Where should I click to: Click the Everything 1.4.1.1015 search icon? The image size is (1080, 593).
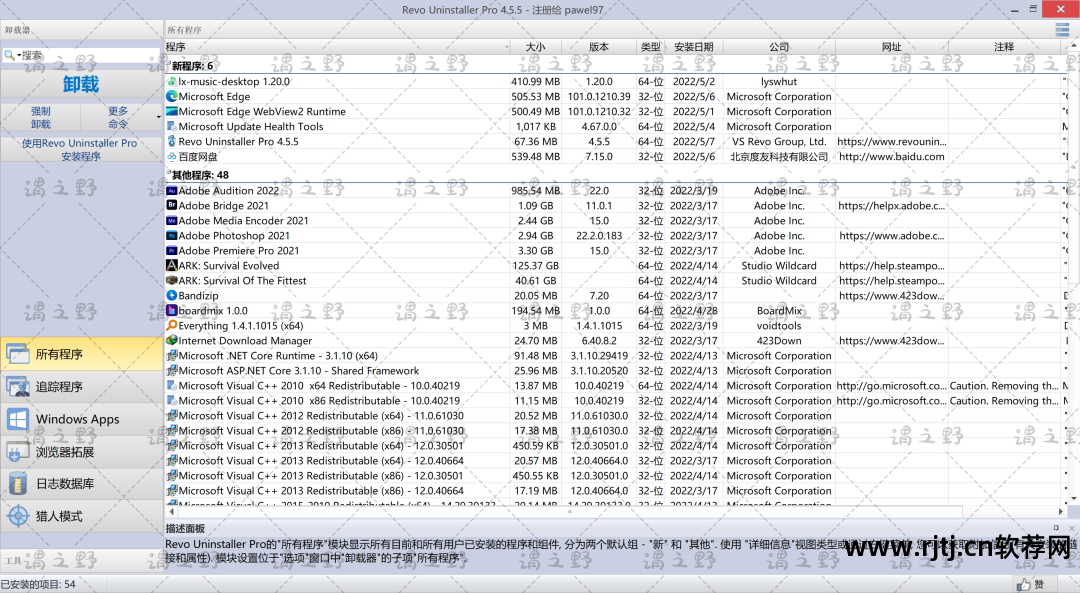(172, 326)
